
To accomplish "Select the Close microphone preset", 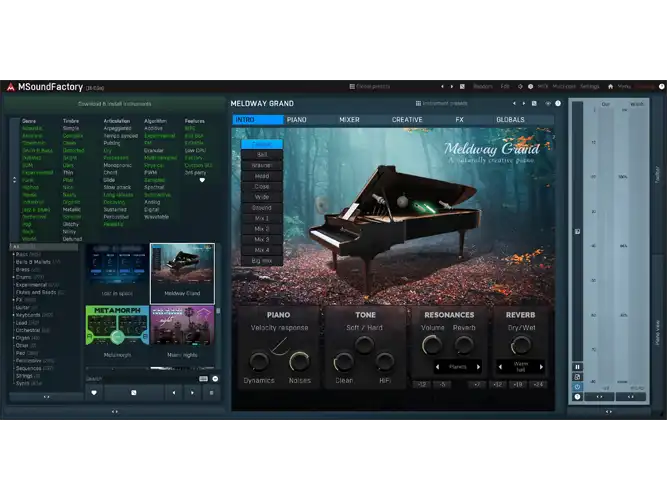I will pos(262,186).
